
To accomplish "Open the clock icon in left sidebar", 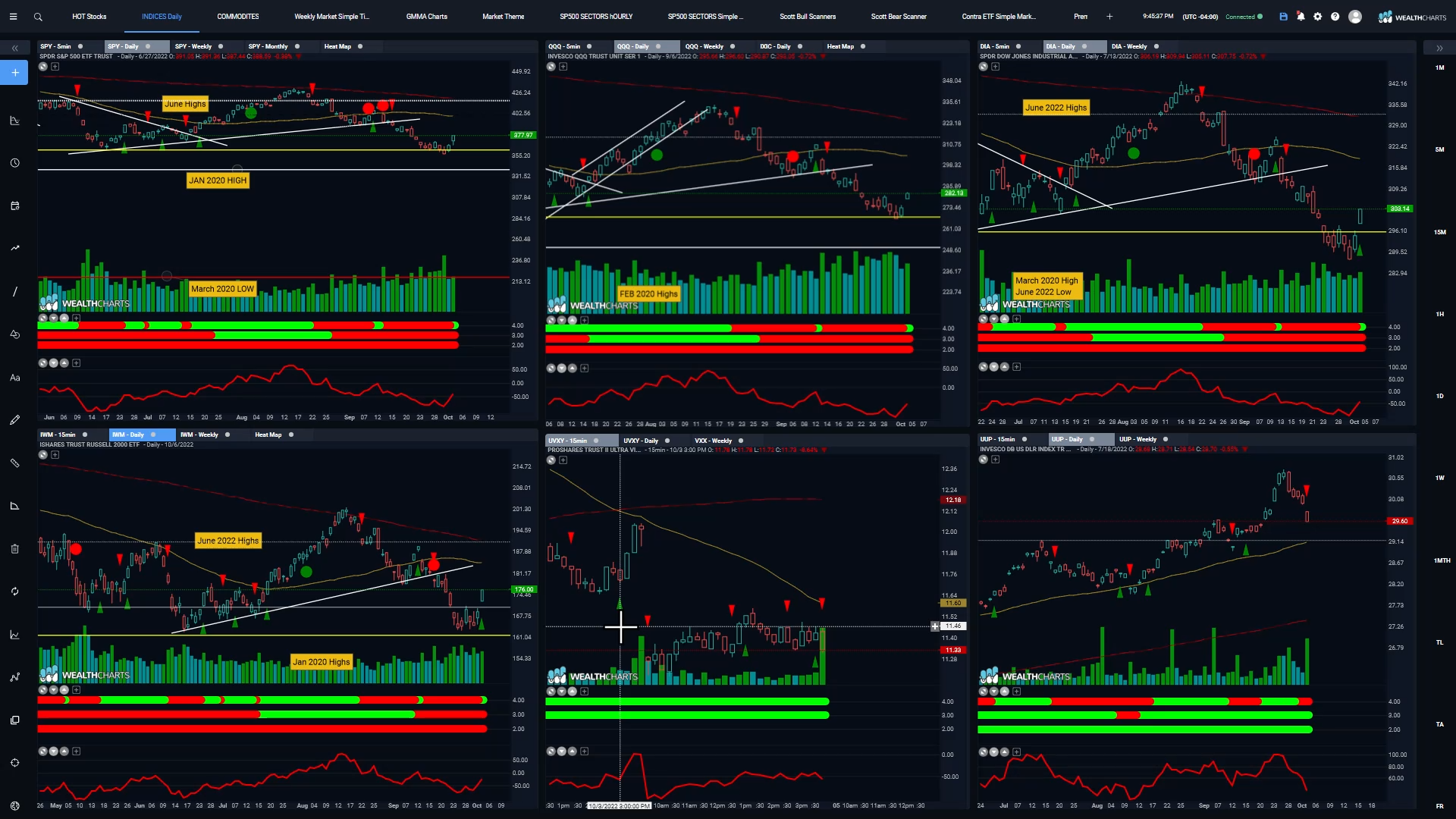I will tap(14, 163).
